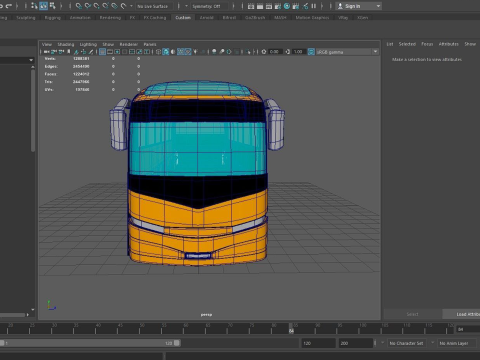Select by component type mode icon
Image resolution: width=480 pixels, height=360 pixels.
[x=52, y=6]
